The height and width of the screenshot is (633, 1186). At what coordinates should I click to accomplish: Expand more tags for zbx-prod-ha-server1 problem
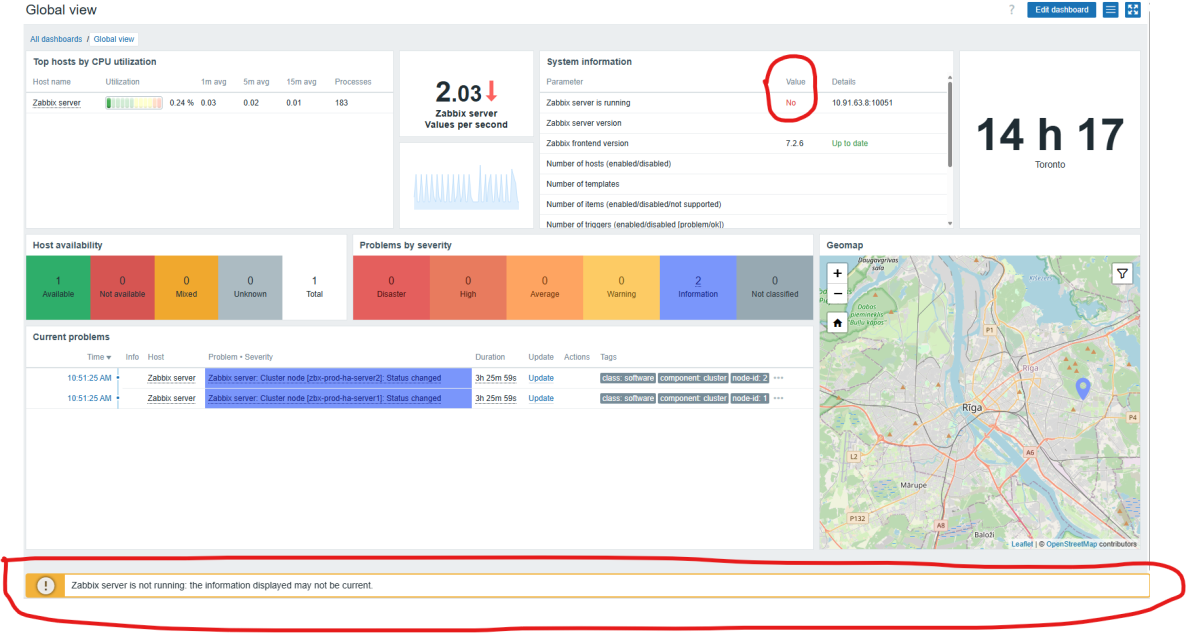(778, 398)
